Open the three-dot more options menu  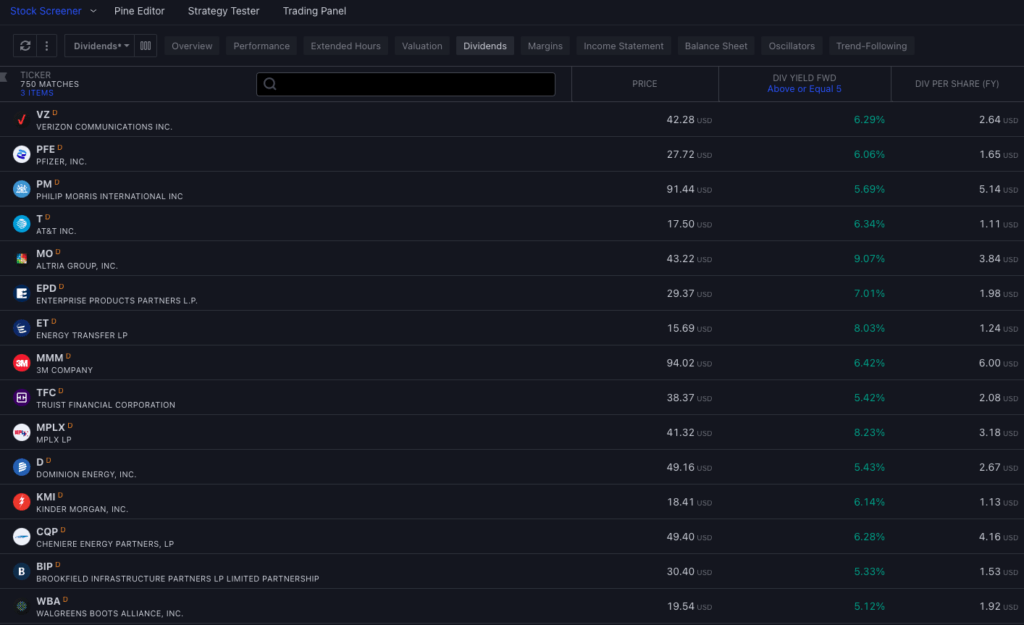[x=47, y=46]
